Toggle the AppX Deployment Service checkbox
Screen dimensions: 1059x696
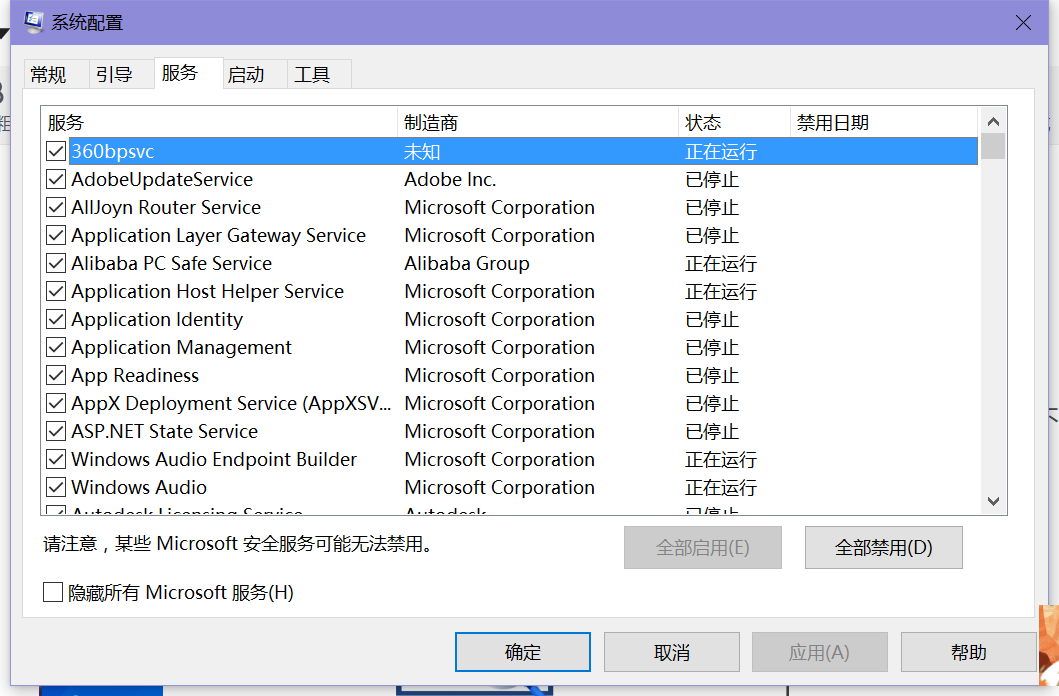point(56,404)
